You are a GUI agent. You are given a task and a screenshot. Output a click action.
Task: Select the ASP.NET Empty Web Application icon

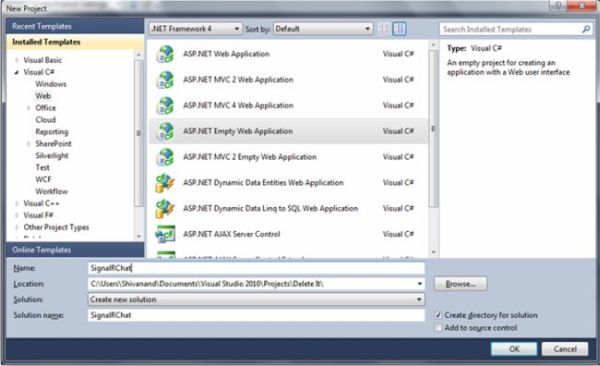click(165, 131)
